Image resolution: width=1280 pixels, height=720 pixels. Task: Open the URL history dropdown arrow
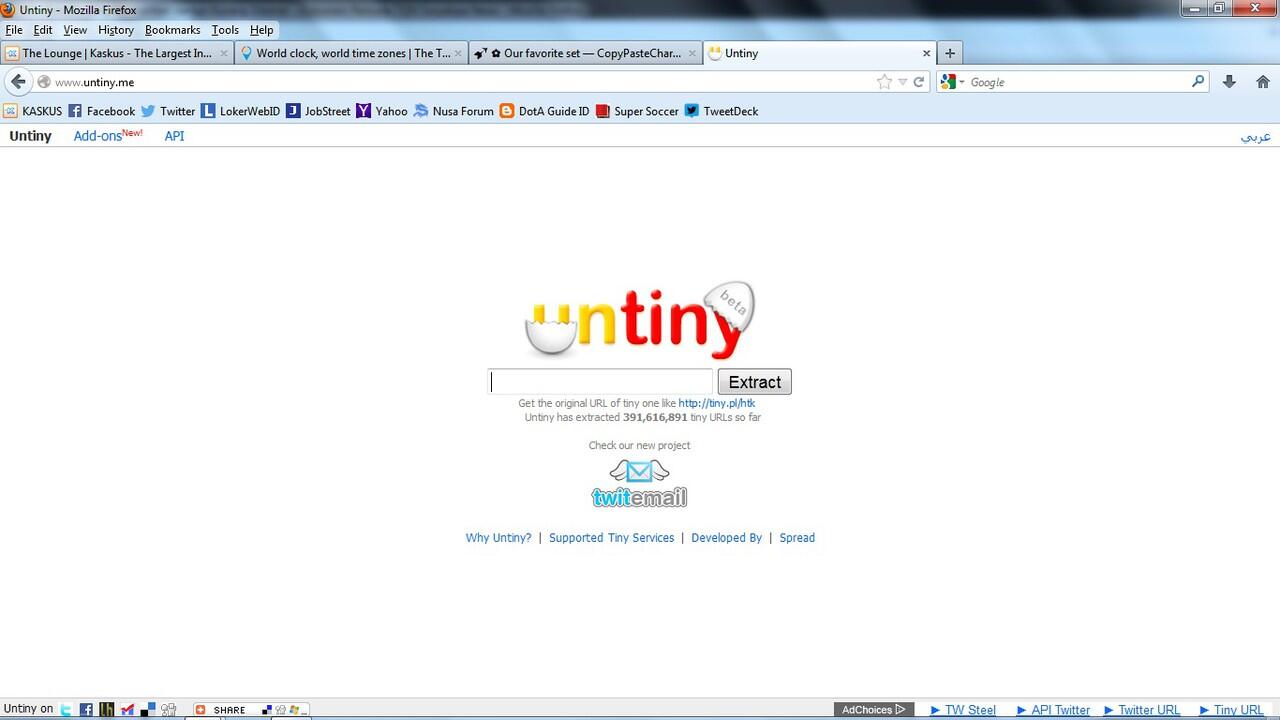[902, 82]
